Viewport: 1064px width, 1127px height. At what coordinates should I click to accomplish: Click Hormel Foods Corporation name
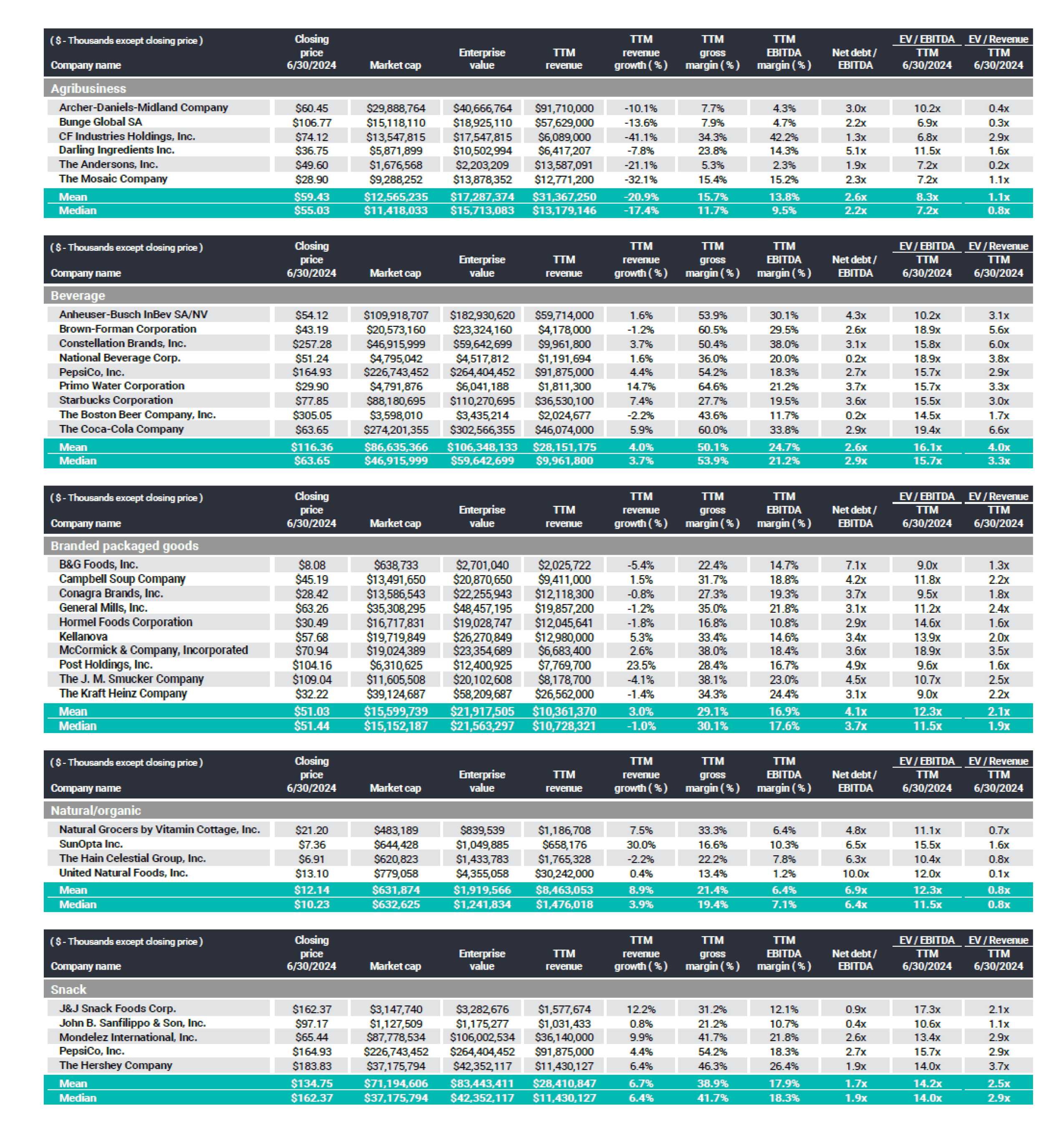point(126,622)
